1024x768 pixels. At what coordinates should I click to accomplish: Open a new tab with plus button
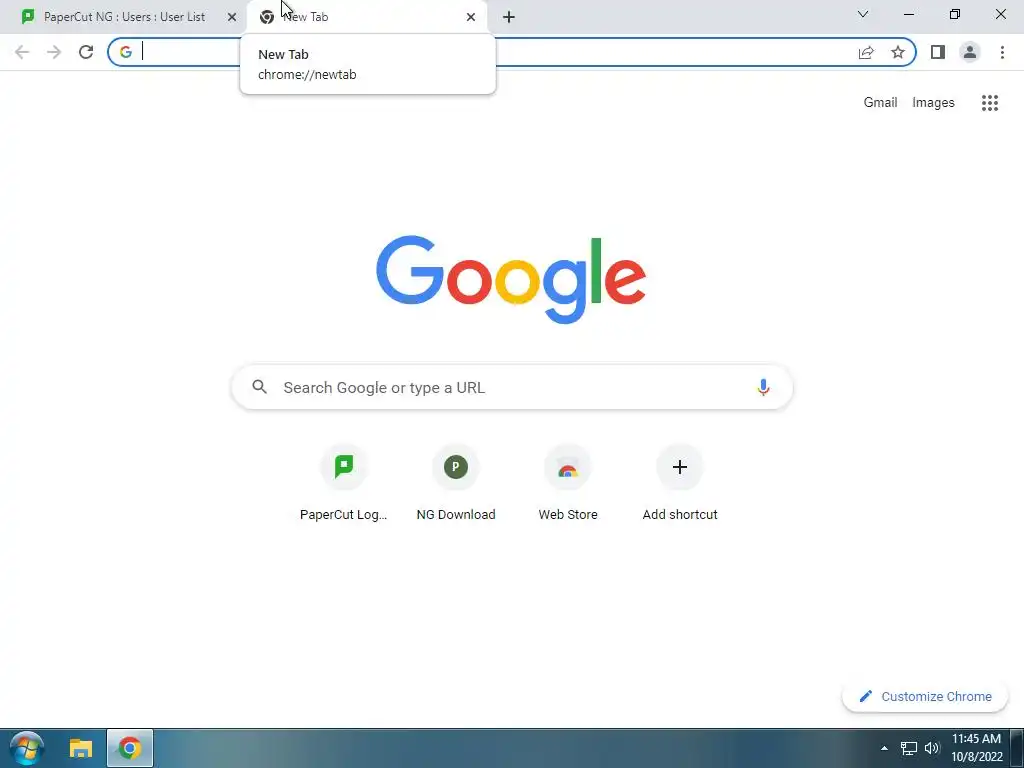[x=509, y=17]
